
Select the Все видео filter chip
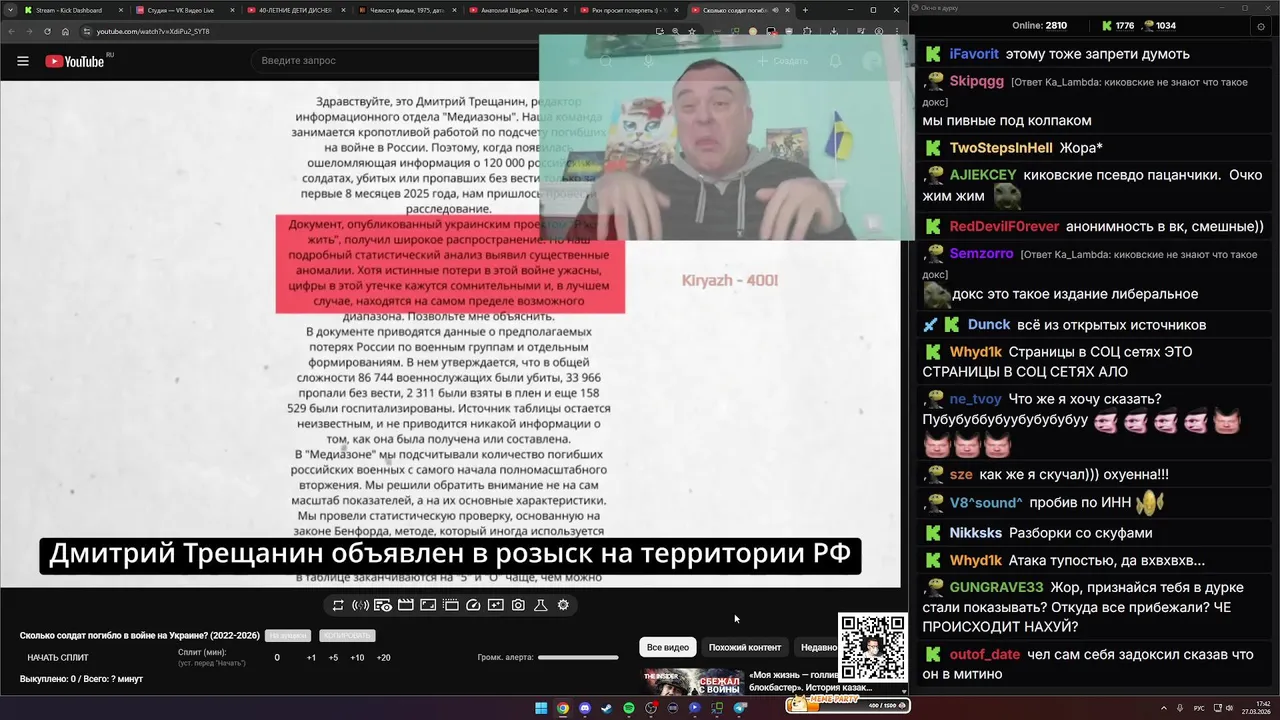(x=668, y=647)
